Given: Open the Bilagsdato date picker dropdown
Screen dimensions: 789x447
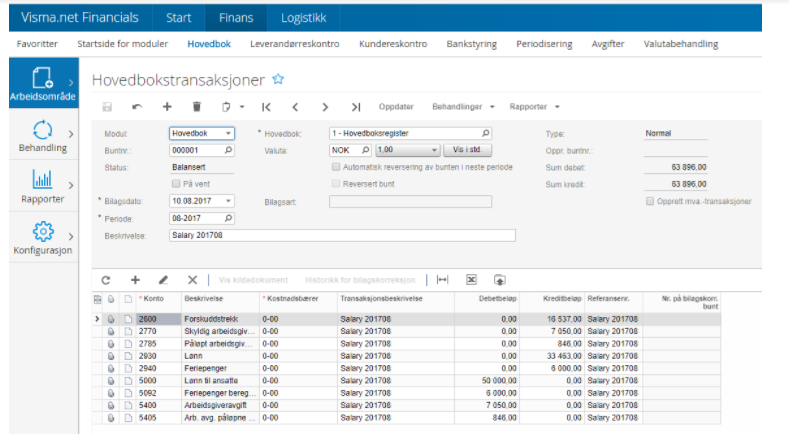Looking at the screenshot, I should [x=228, y=201].
